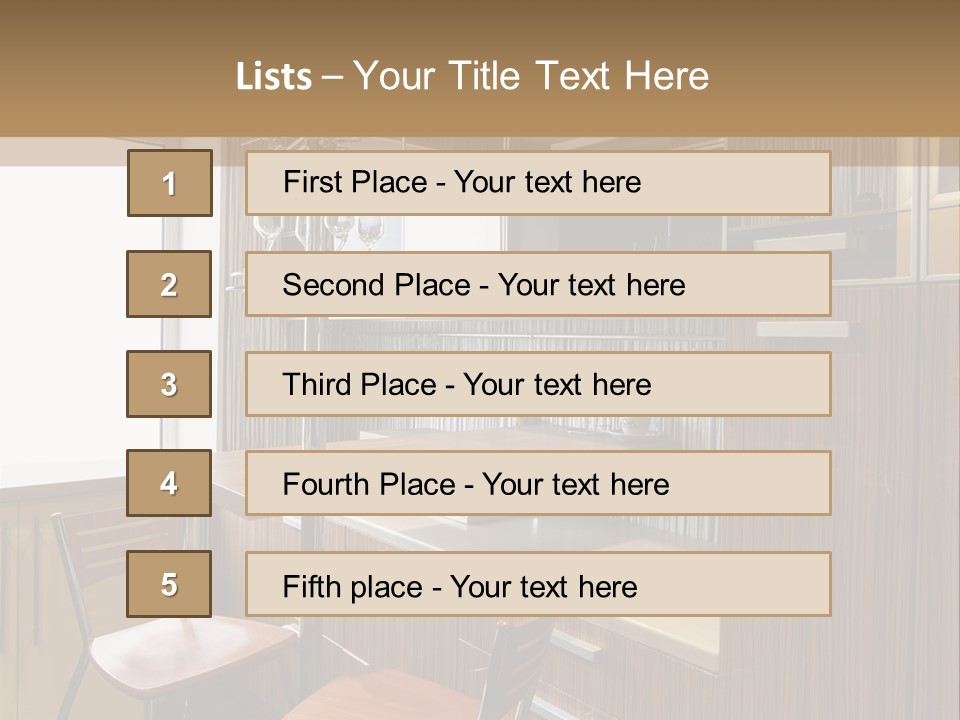Click the number 1 box
960x720 pixels.
click(x=169, y=183)
